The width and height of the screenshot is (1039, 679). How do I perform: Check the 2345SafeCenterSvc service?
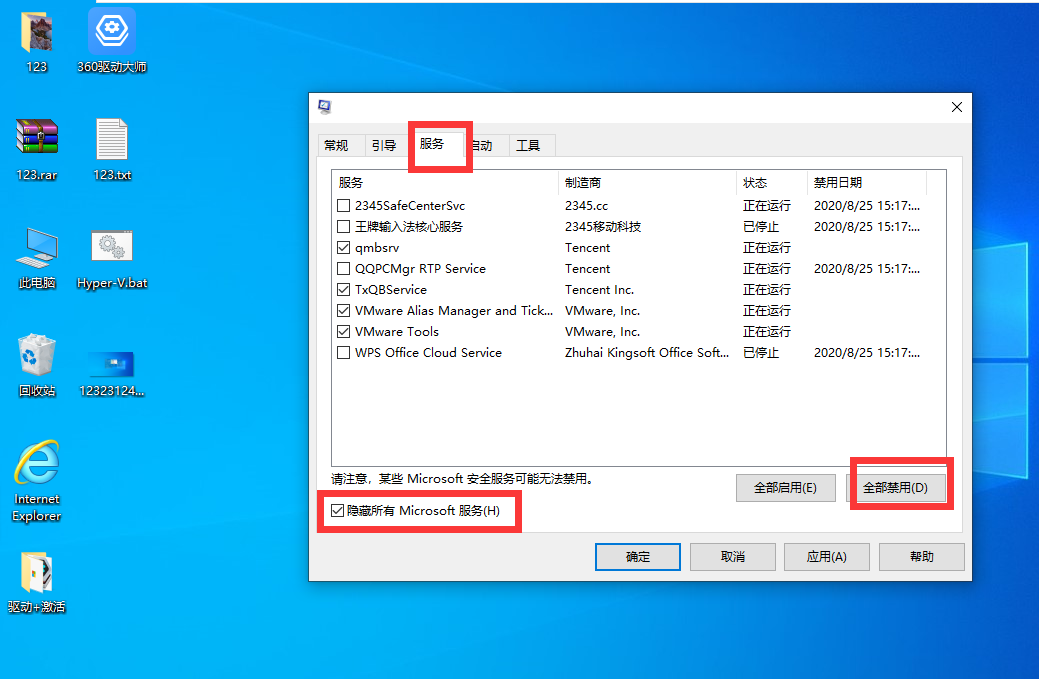[x=343, y=205]
